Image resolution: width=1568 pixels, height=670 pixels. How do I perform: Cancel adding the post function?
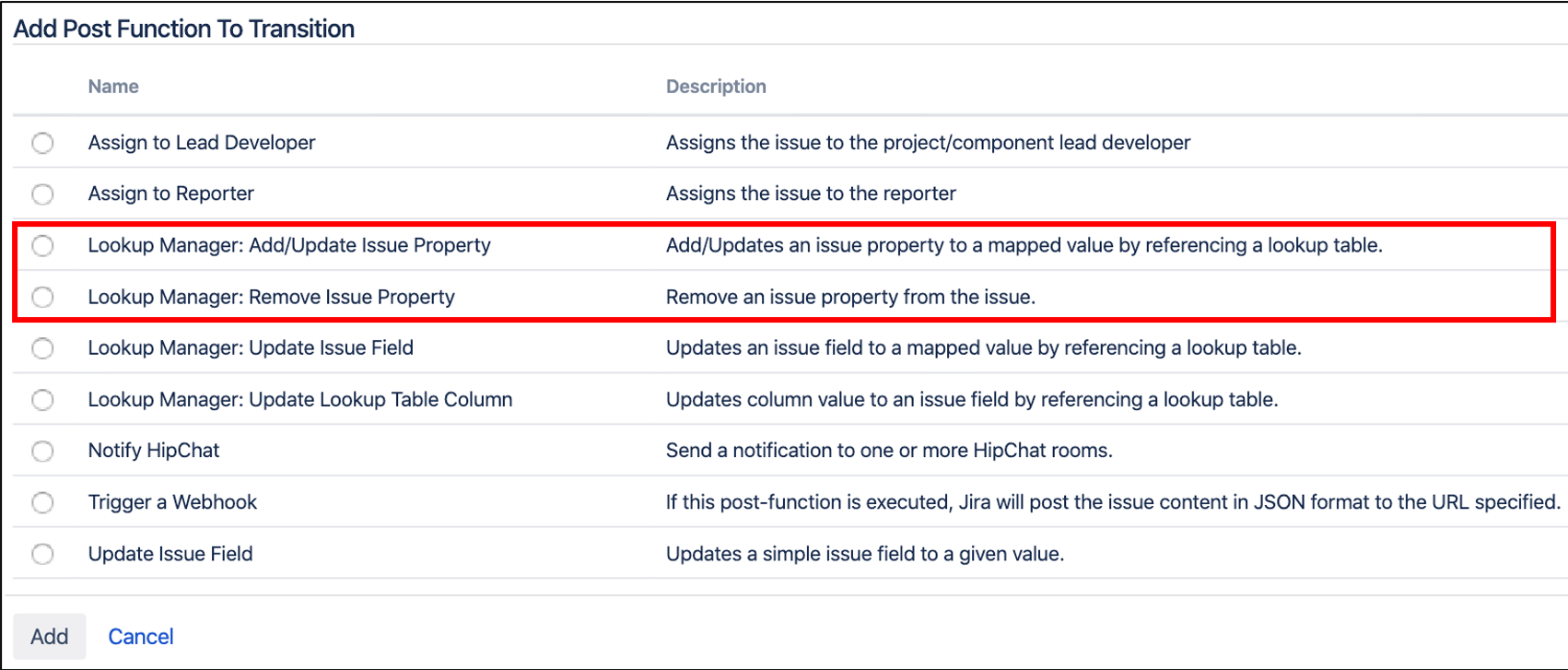tap(141, 637)
